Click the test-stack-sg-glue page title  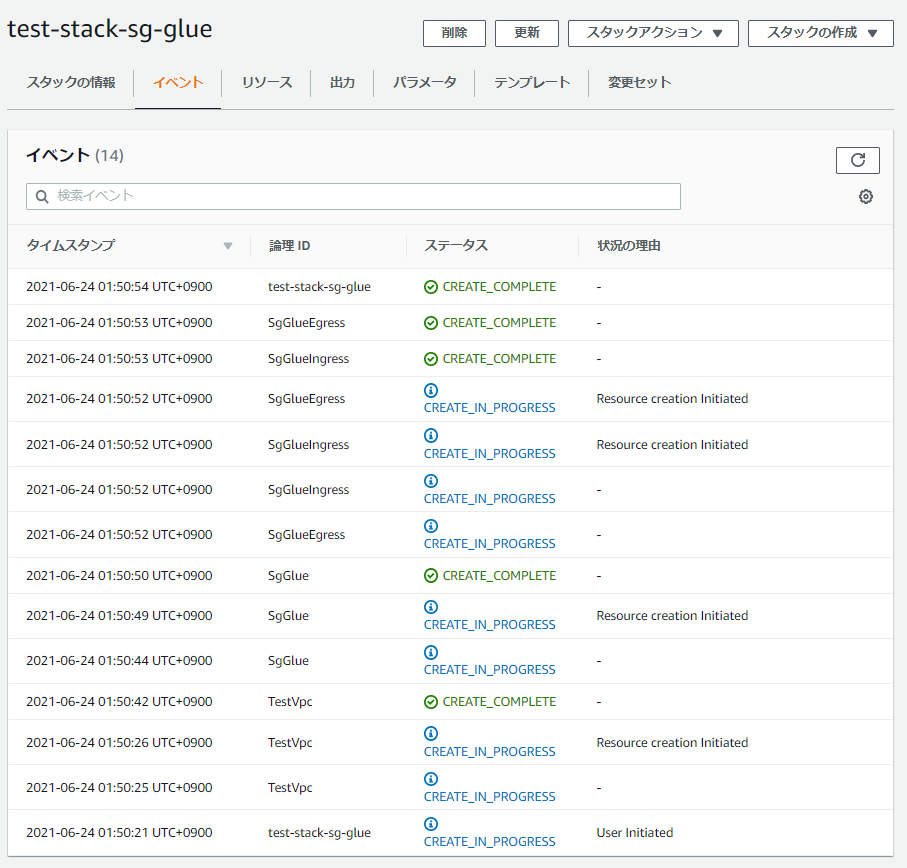(x=110, y=29)
